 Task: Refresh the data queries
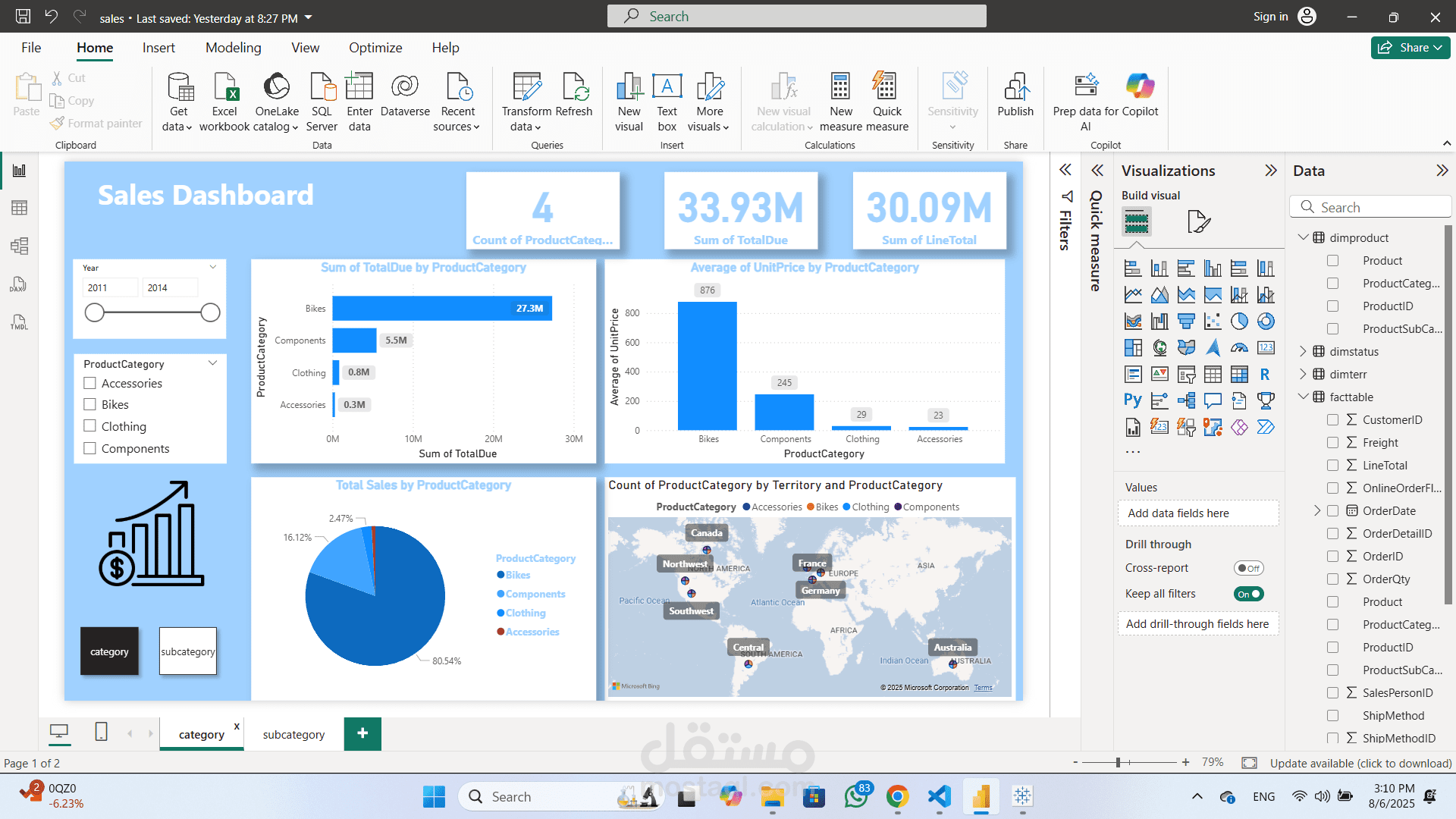(x=574, y=95)
